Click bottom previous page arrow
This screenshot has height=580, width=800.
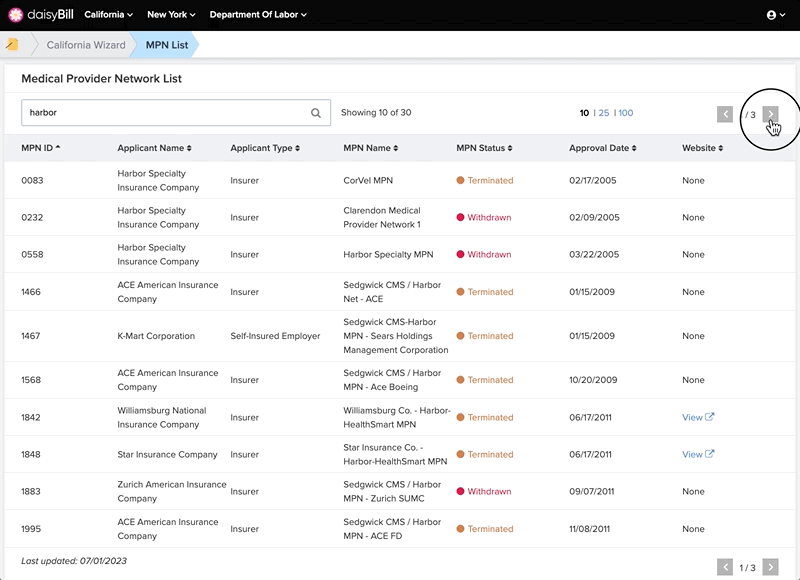[725, 567]
